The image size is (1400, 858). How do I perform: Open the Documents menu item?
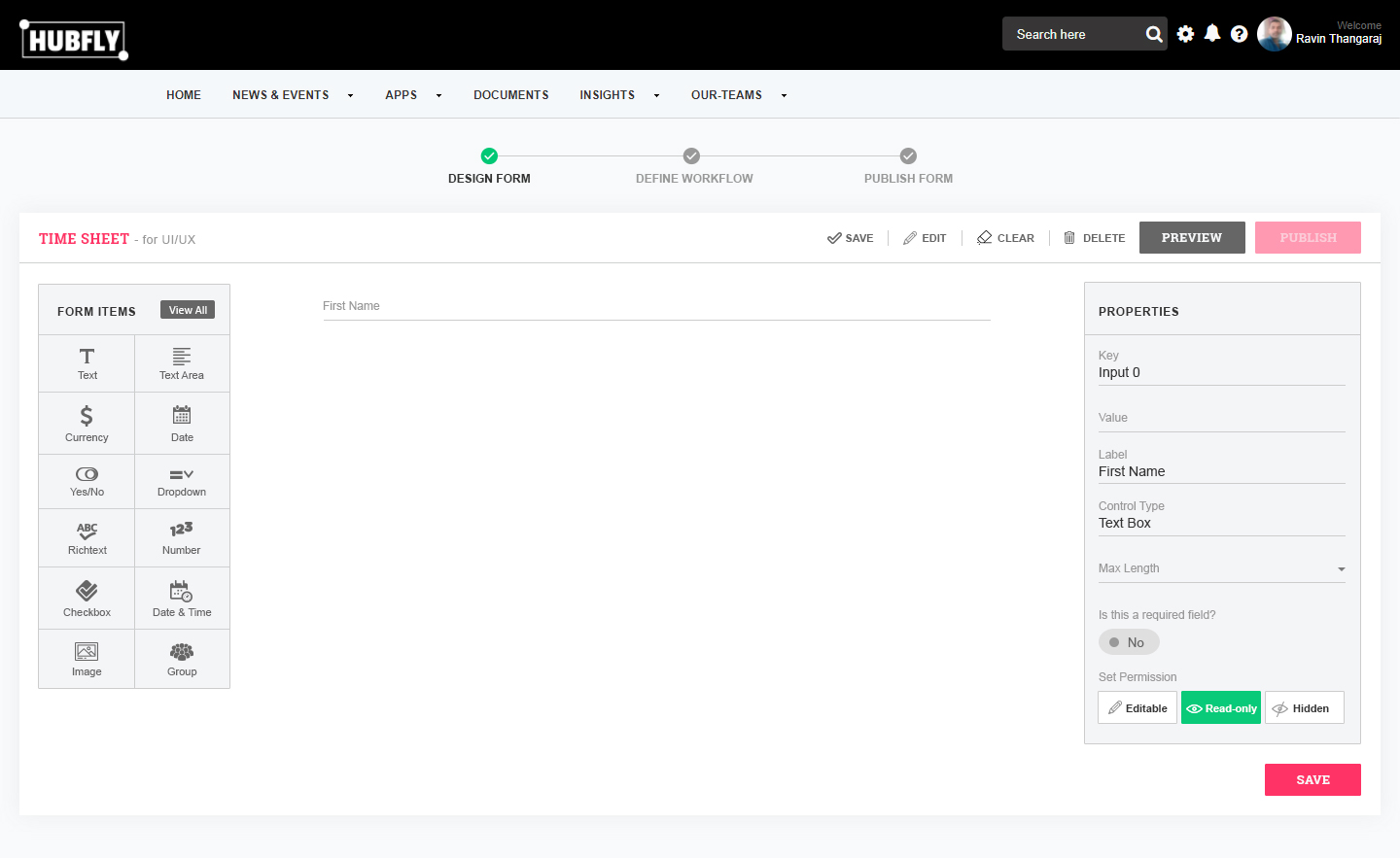click(x=511, y=95)
